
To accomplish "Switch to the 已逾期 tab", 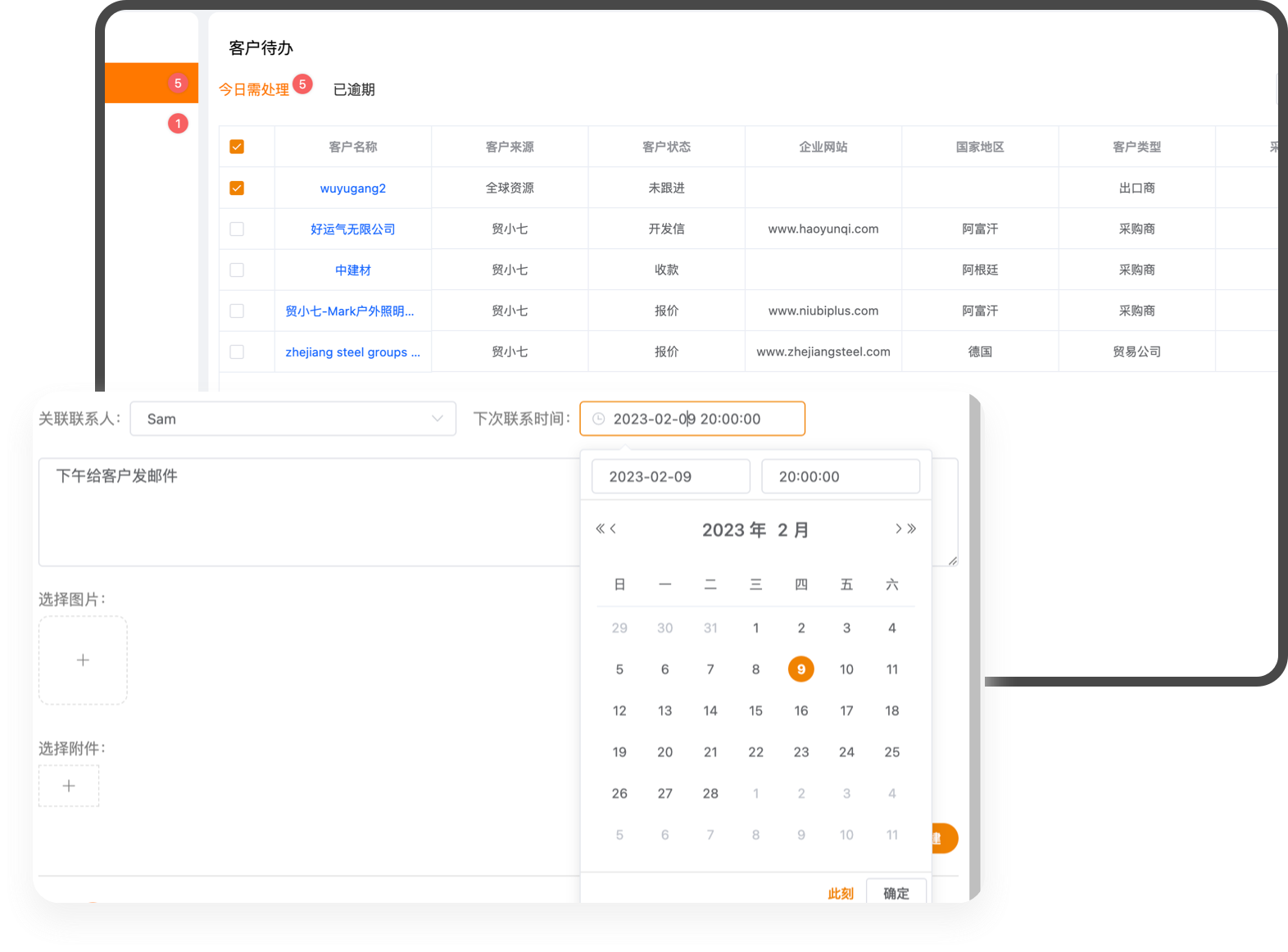I will coord(354,90).
